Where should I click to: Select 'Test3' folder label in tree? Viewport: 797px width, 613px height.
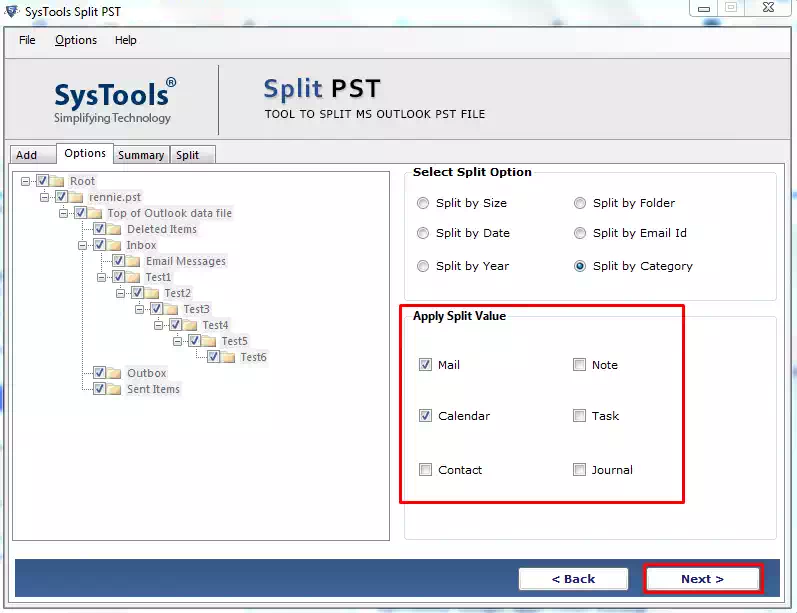(x=197, y=309)
